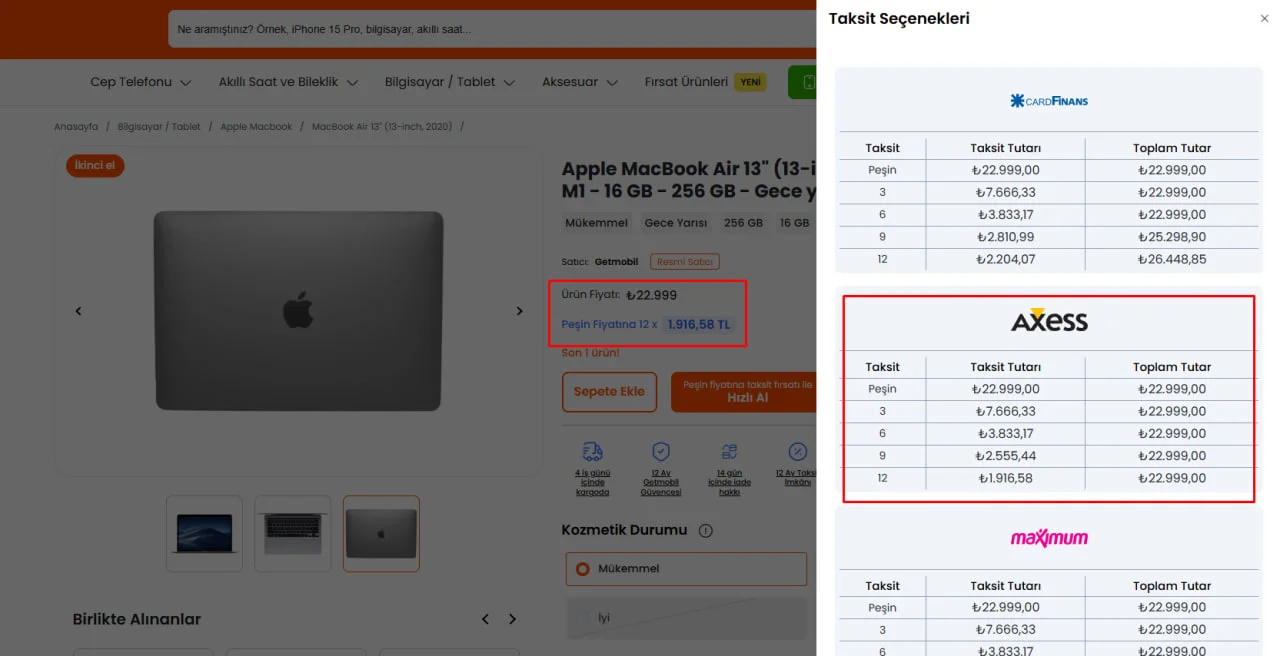Click Axess 9-installment amount ₺2.555,44

point(1005,456)
